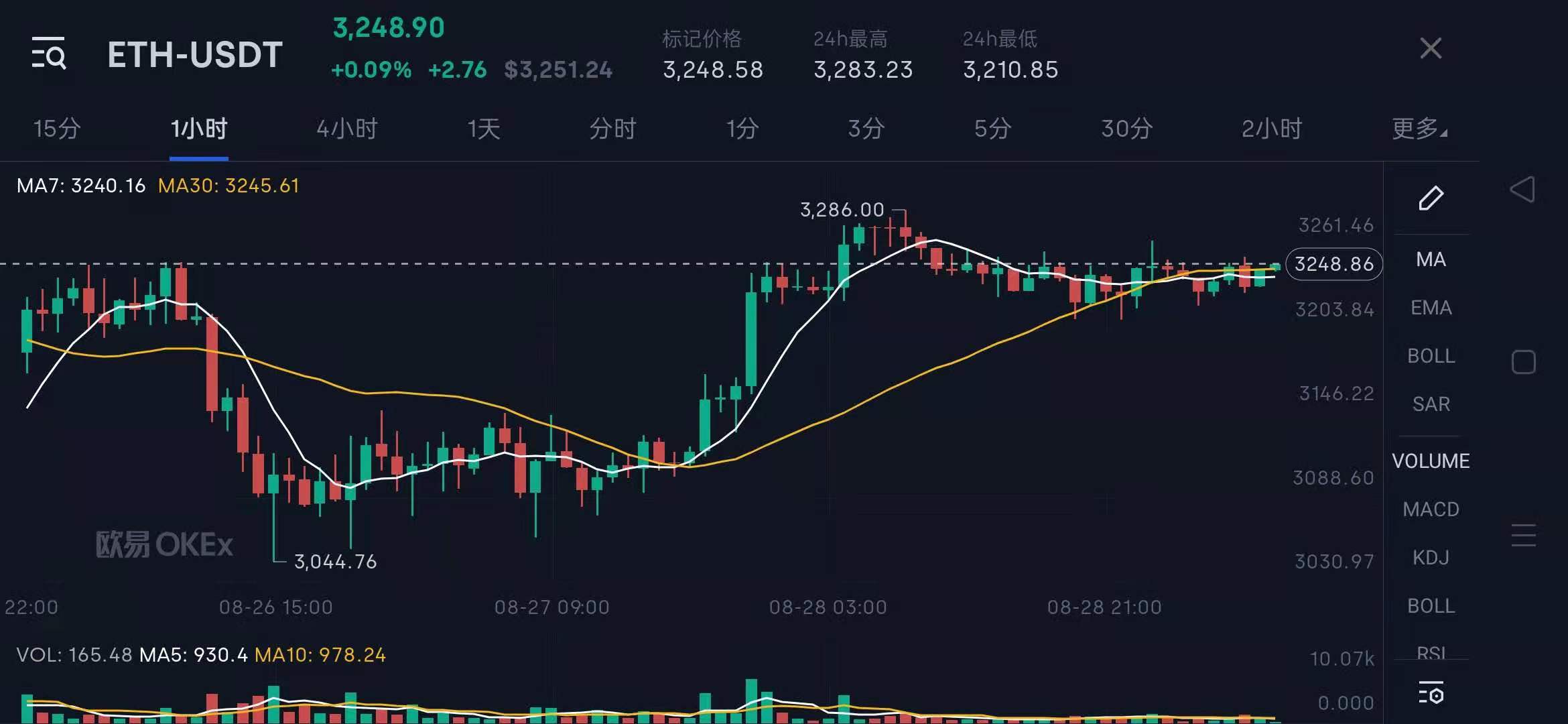Select the KDJ indicator

pos(1431,557)
